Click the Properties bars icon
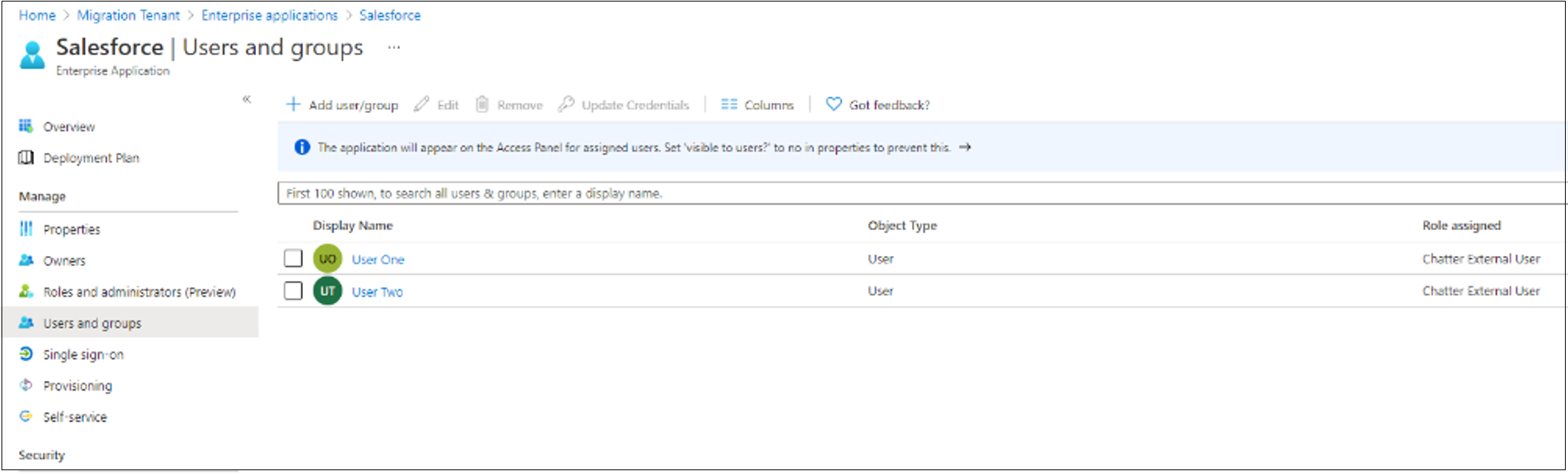Screen dimensions: 1568x474 pos(26,229)
